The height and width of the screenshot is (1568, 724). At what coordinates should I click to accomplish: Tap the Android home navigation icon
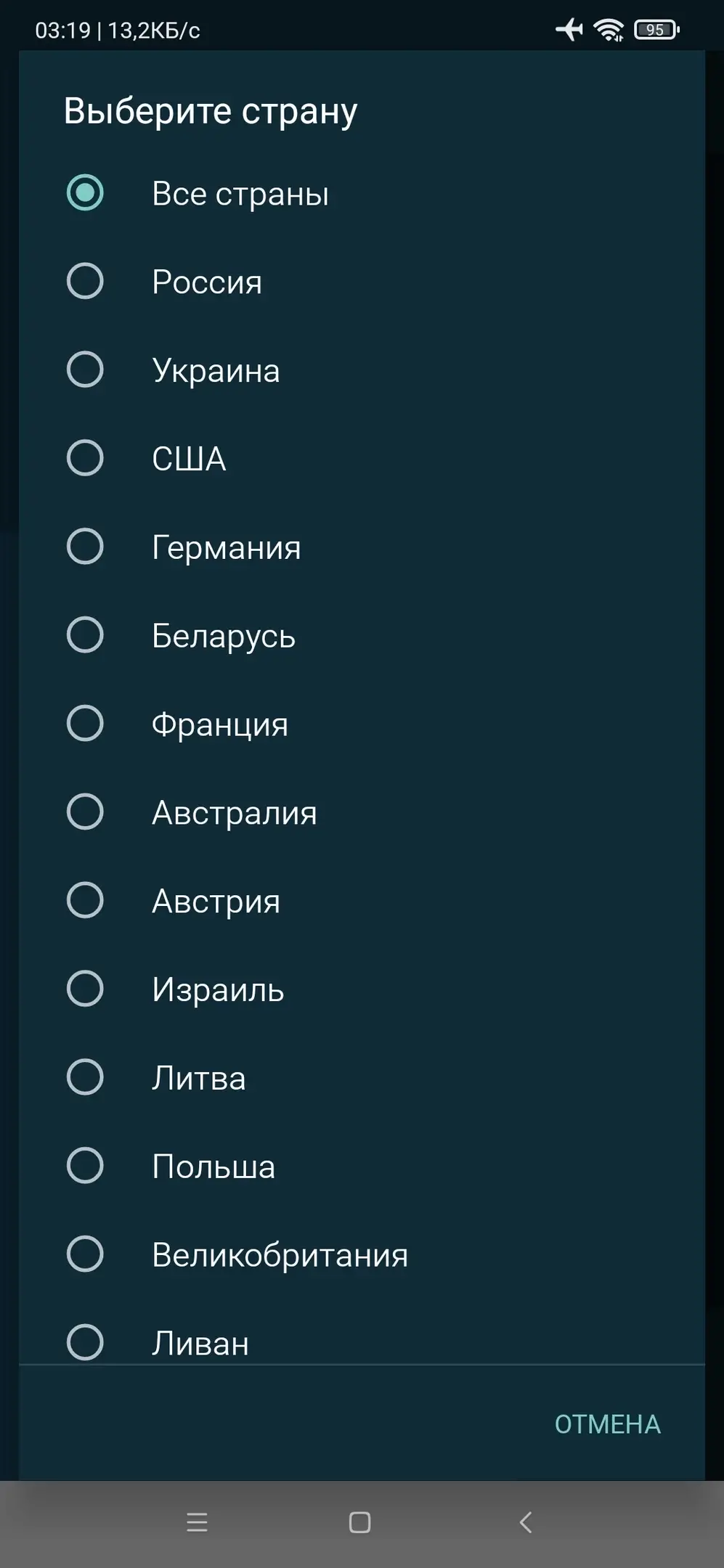pyautogui.click(x=360, y=1522)
